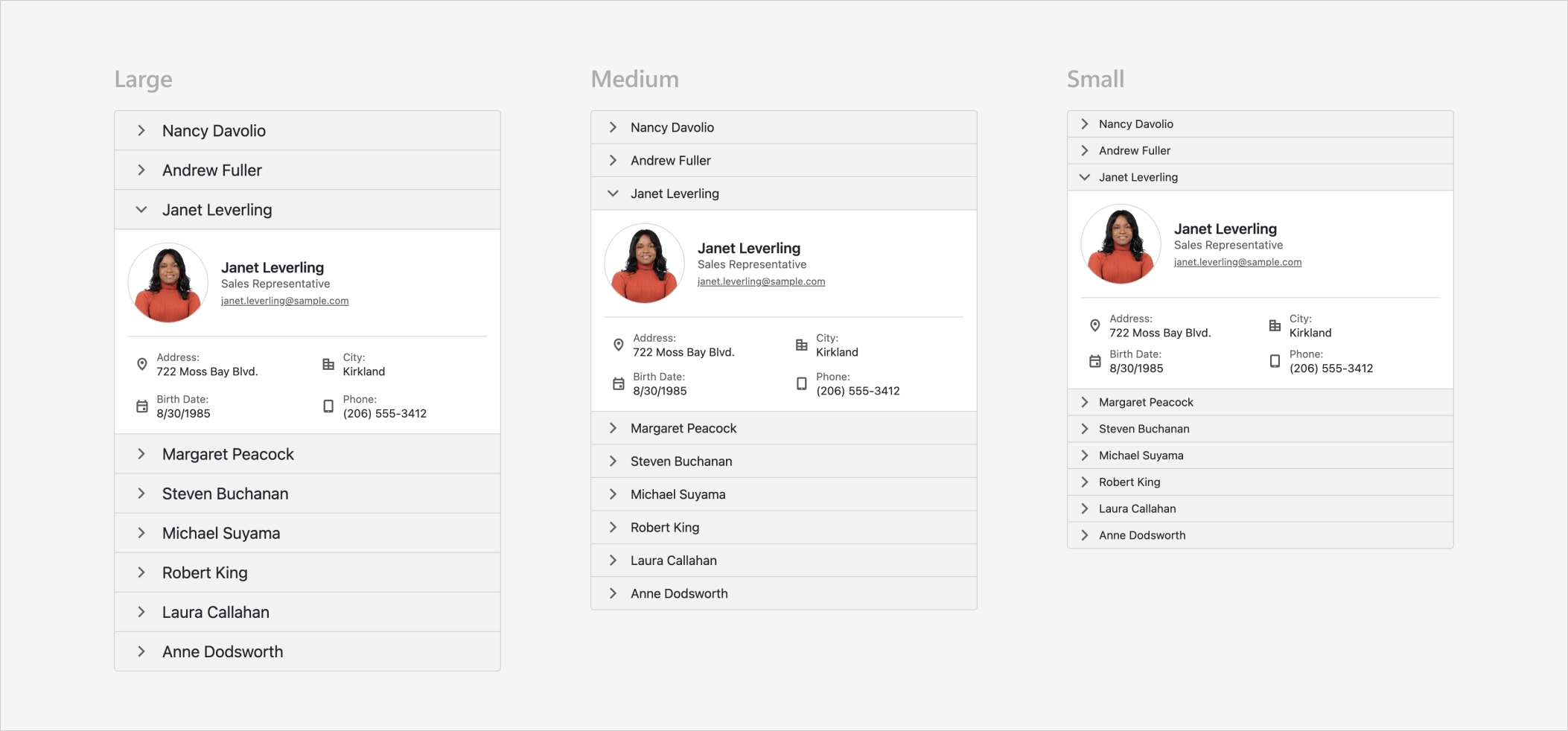The width and height of the screenshot is (1568, 731).
Task: Click the calendar icon in Small accordion card
Action: pyautogui.click(x=1094, y=361)
